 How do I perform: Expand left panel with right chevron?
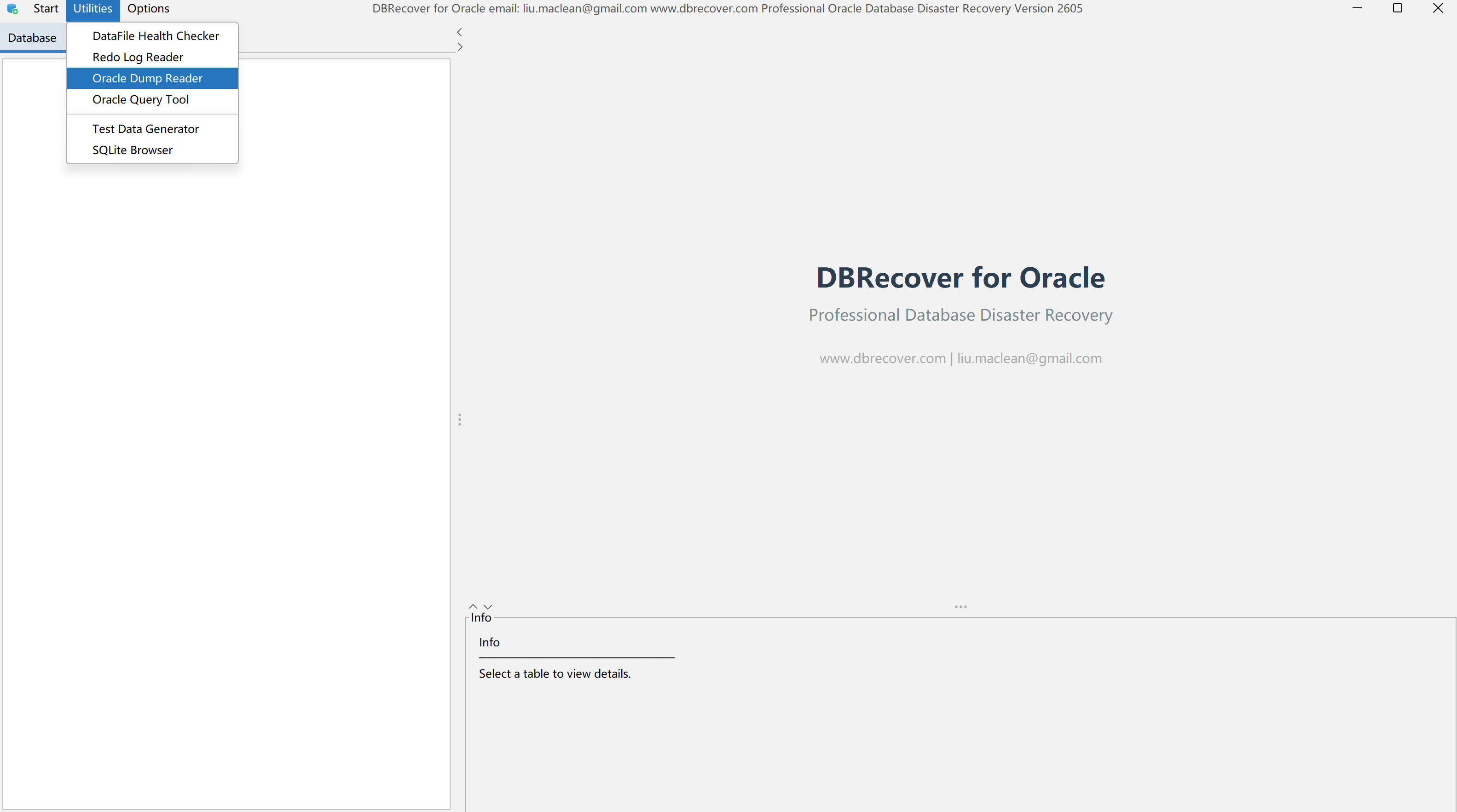[x=460, y=47]
